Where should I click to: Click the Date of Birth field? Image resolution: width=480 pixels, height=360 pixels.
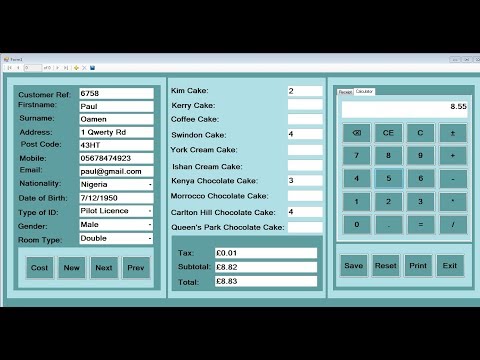116,198
